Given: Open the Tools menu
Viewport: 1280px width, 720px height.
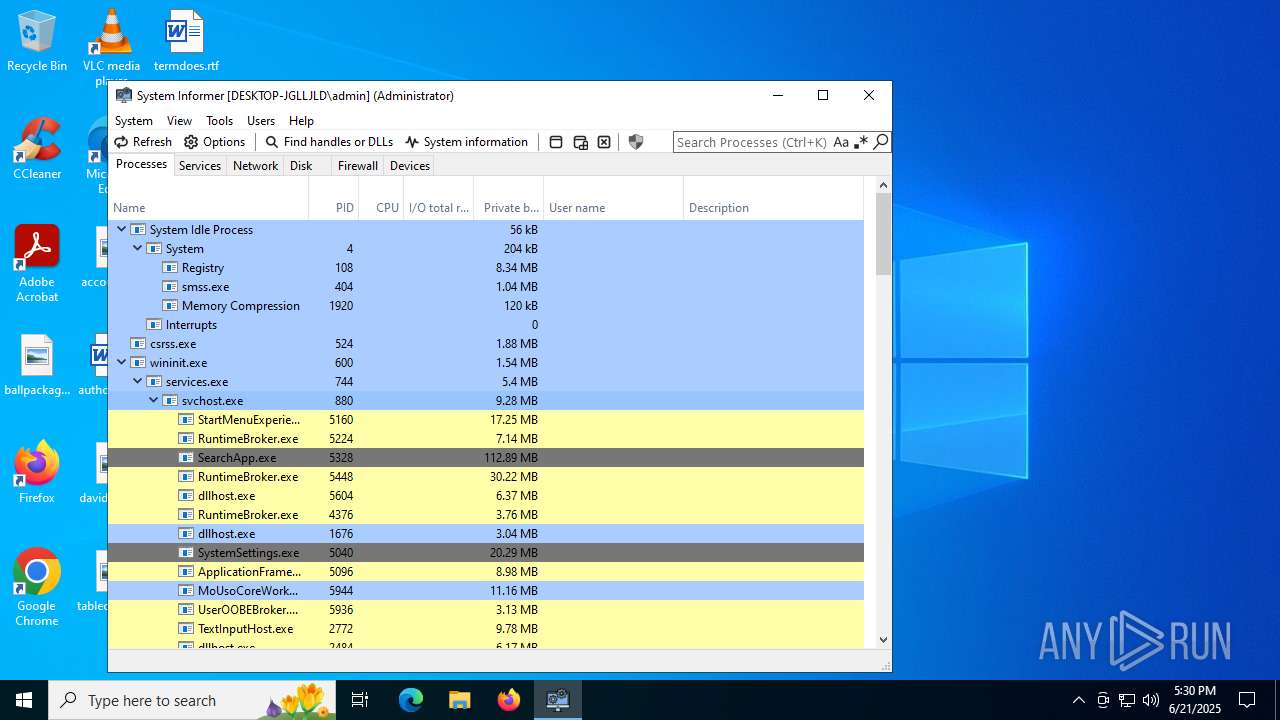Looking at the screenshot, I should (x=219, y=121).
